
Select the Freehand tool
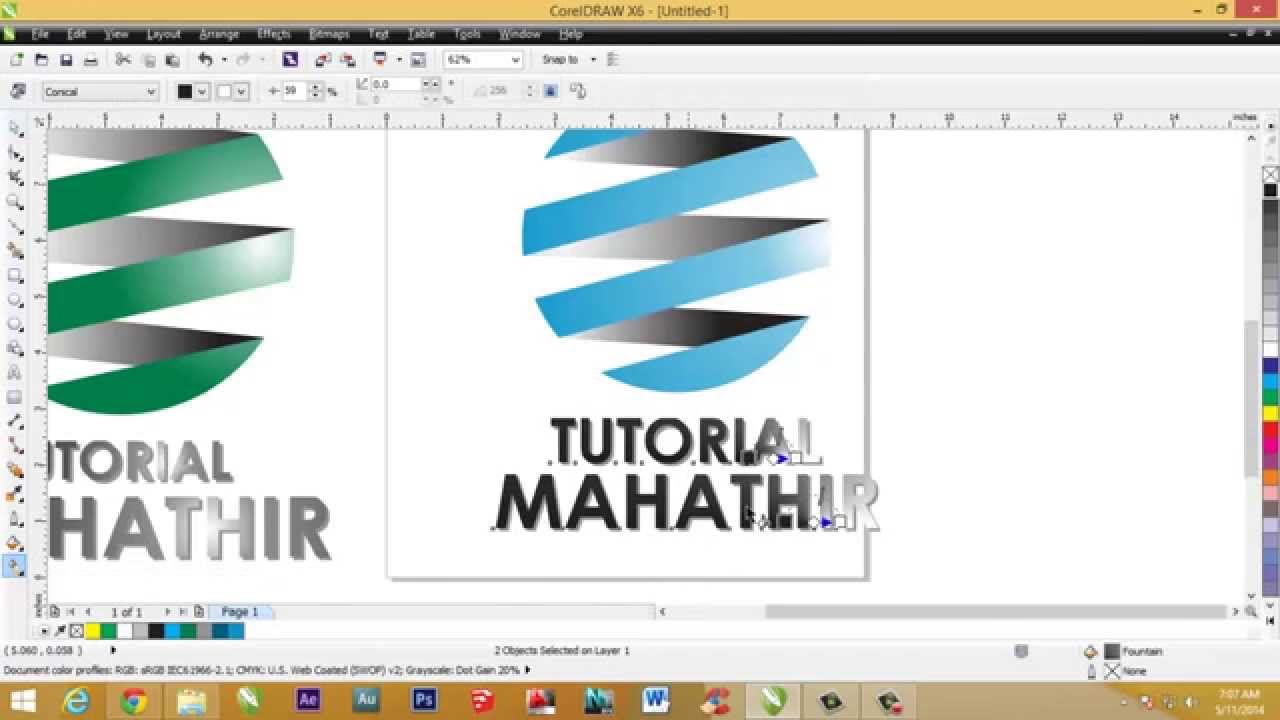click(x=15, y=226)
